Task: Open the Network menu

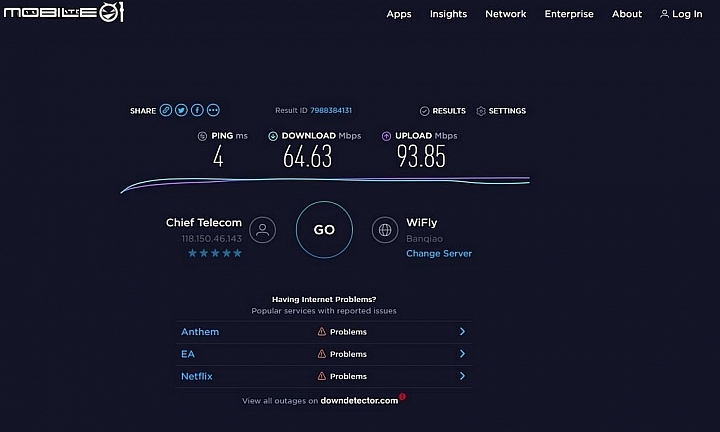Action: point(506,14)
